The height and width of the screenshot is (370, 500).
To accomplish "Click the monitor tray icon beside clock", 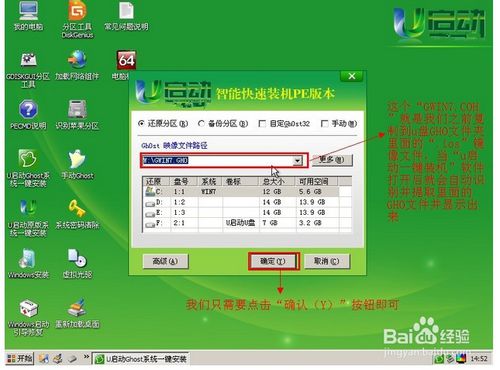I will pyautogui.click(x=461, y=359).
